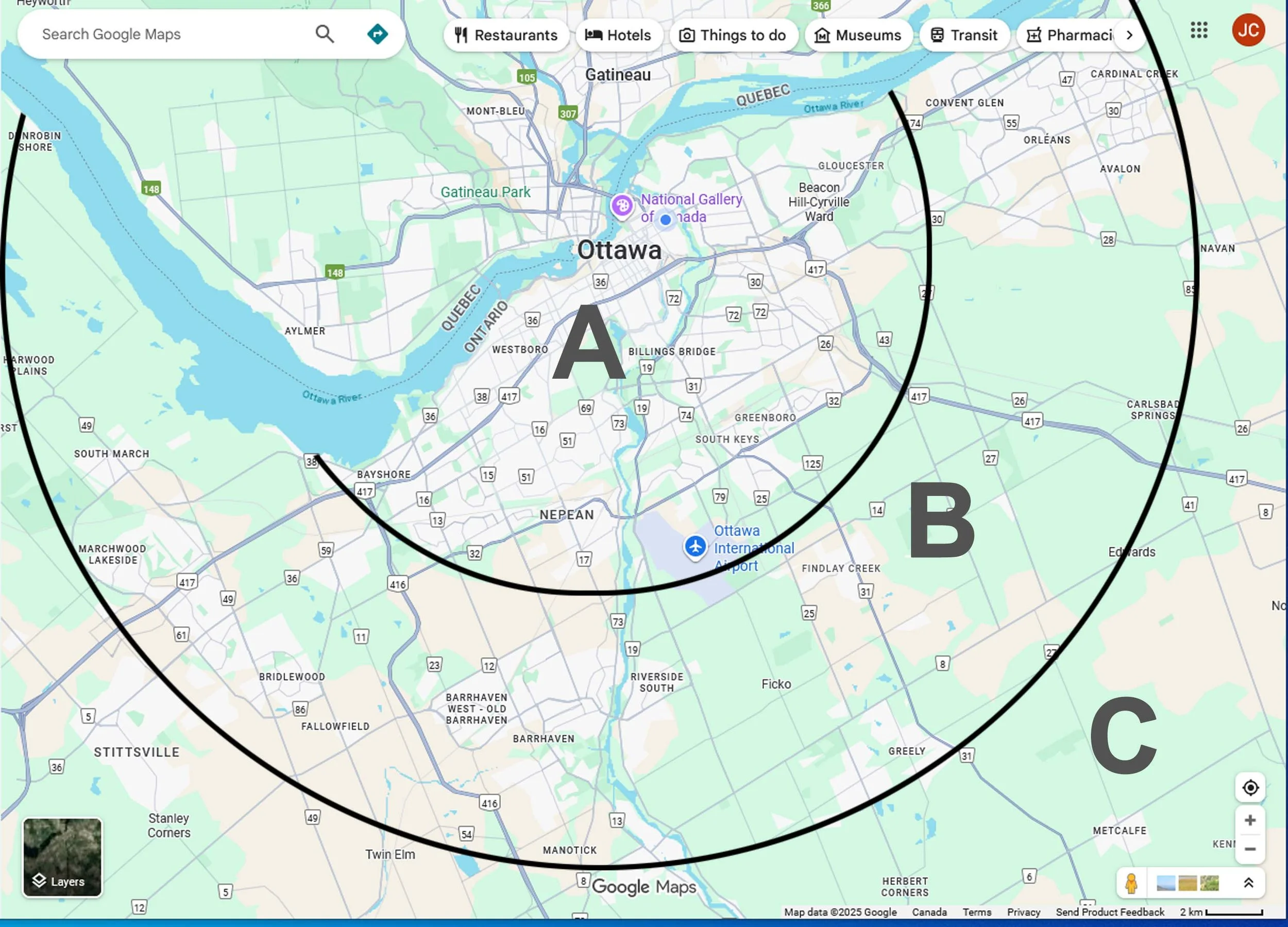Click the Search Google Maps field
This screenshot has width=1288, height=927.
click(171, 34)
